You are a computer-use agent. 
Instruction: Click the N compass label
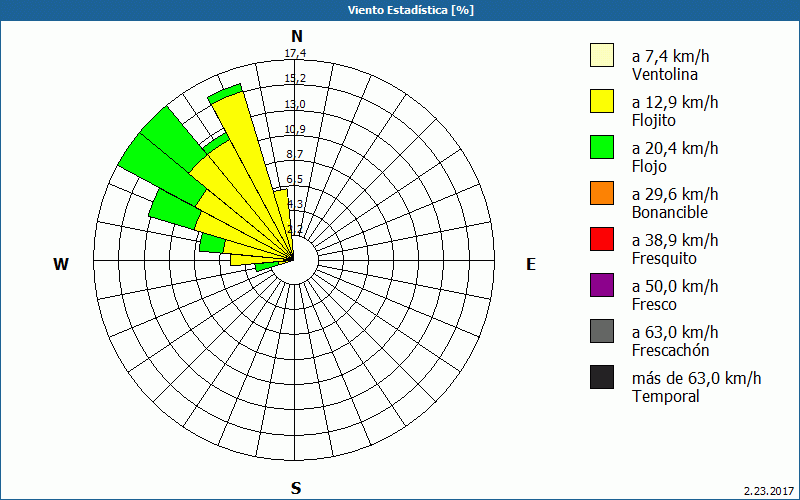pyautogui.click(x=297, y=36)
